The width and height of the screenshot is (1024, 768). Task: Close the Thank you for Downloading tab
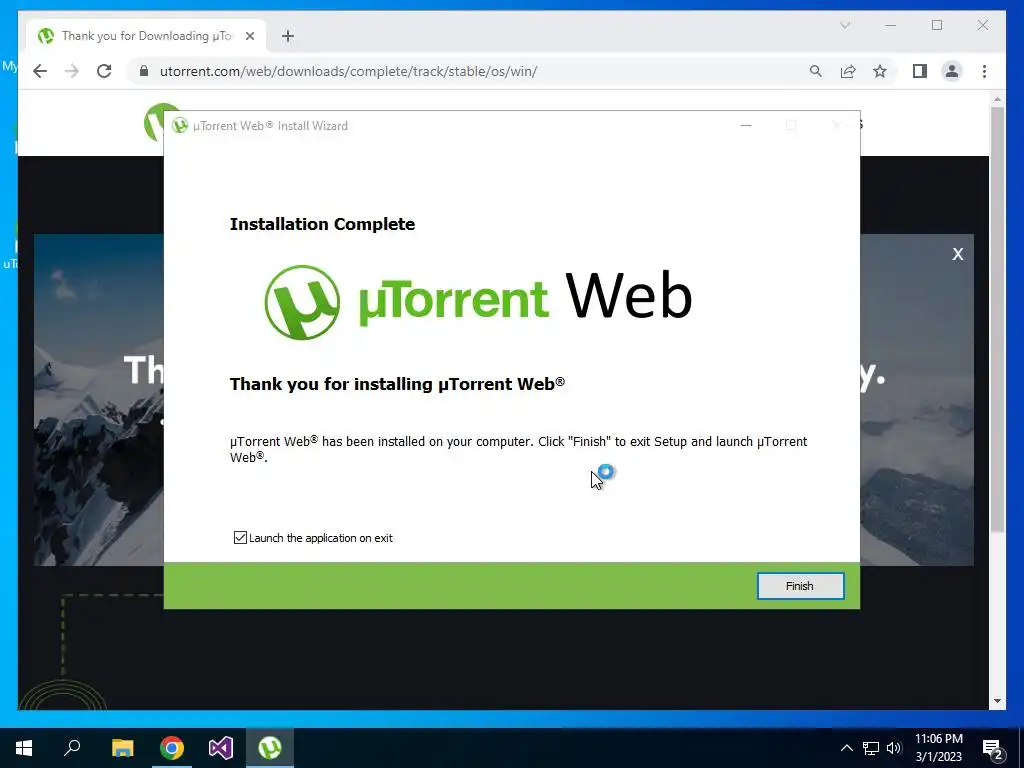[x=249, y=36]
